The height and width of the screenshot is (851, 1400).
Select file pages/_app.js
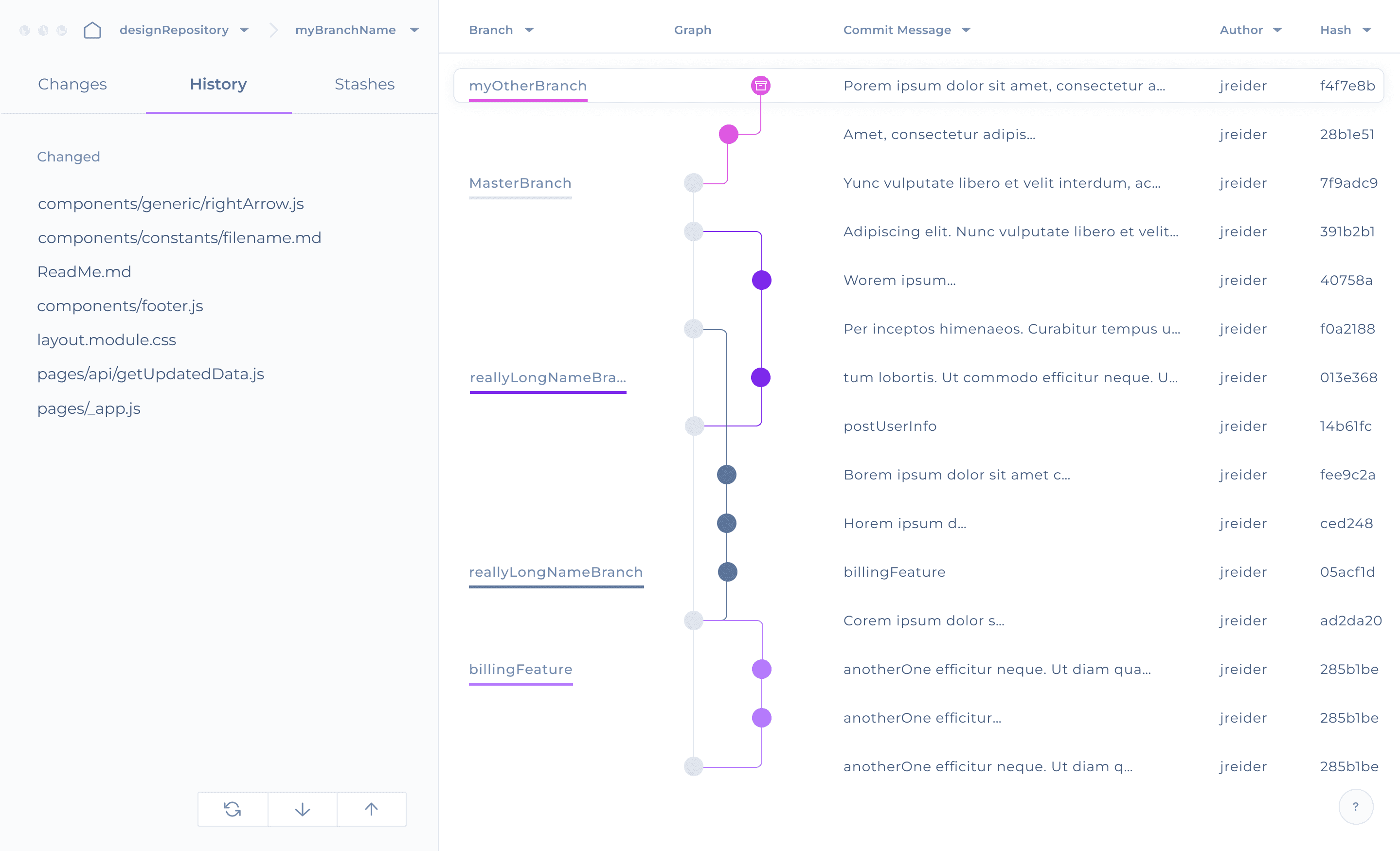point(89,408)
